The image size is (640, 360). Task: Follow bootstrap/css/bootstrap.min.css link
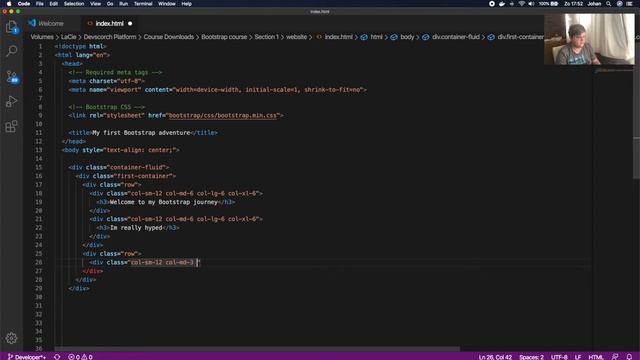[222, 116]
